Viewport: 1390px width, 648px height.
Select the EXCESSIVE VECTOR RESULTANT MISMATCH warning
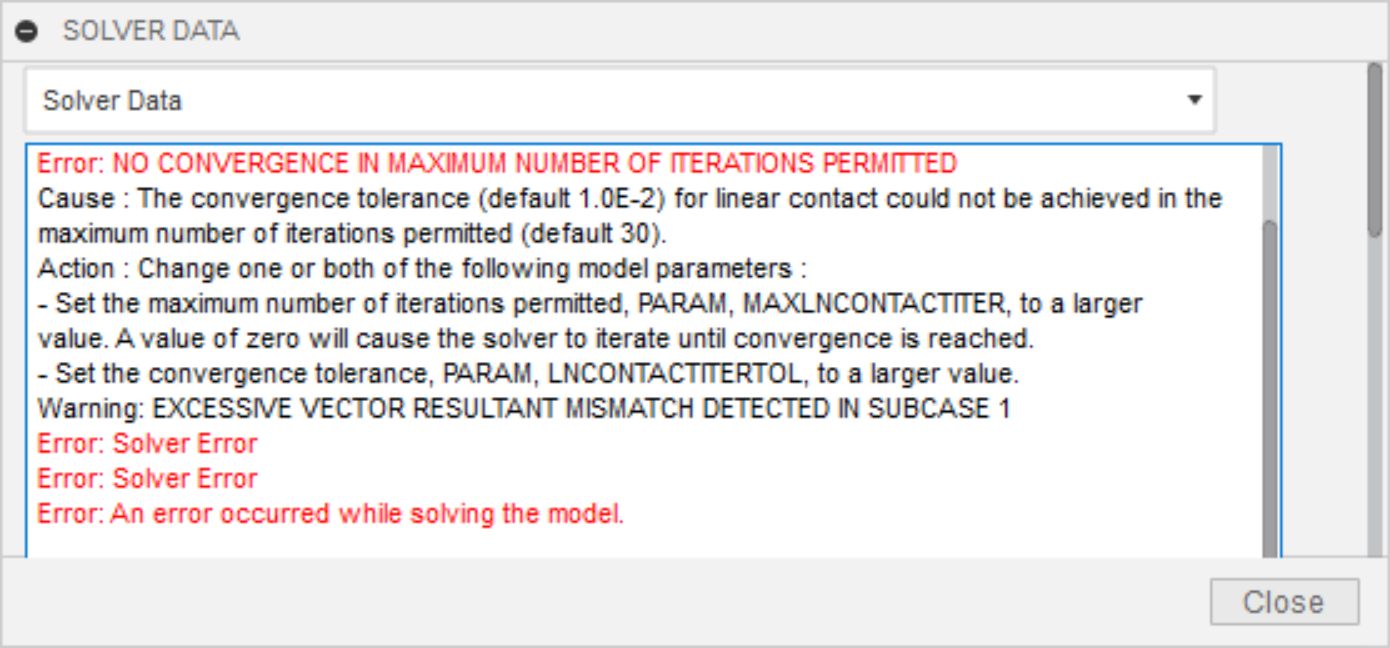tap(524, 409)
